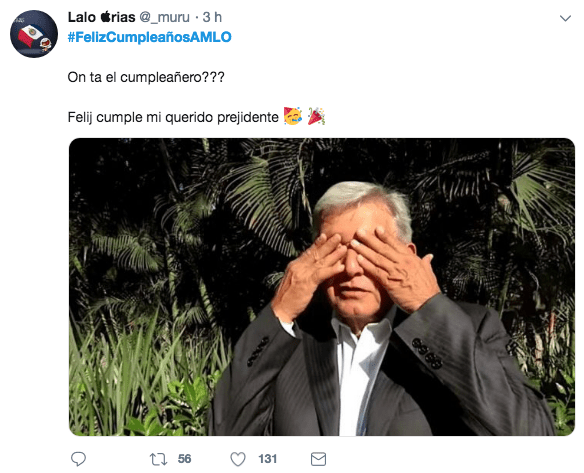Viewport: 584px width, 473px height.
Task: Open the tweet options chevron menu
Action: coord(565,18)
